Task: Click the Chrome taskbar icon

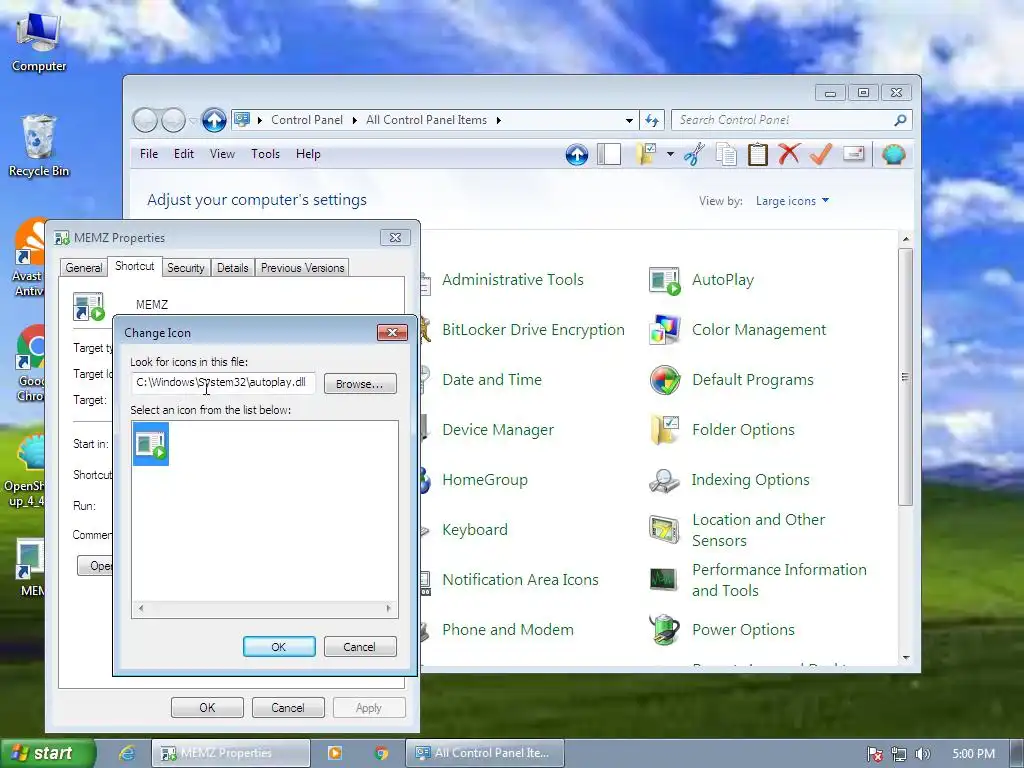Action: [x=381, y=753]
